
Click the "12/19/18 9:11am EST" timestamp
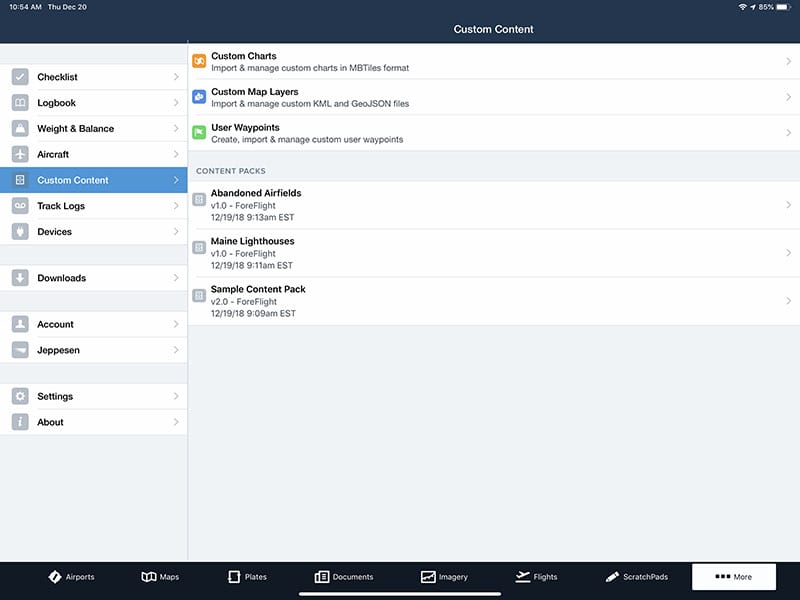click(x=252, y=265)
